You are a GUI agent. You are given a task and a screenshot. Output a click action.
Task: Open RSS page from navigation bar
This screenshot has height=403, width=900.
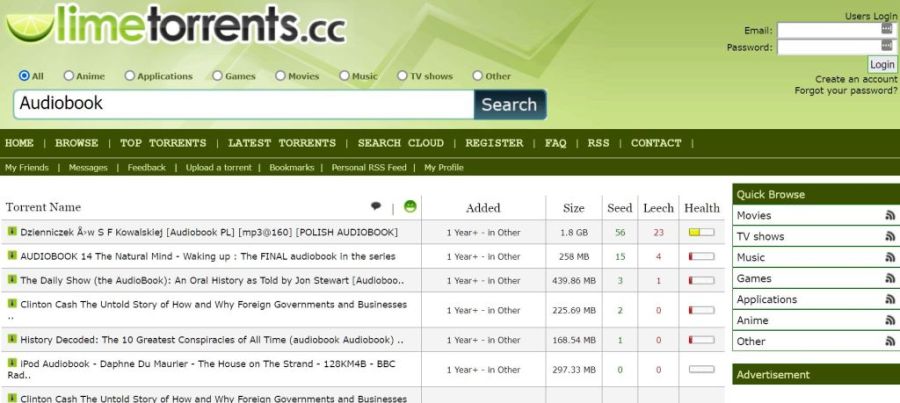(599, 143)
